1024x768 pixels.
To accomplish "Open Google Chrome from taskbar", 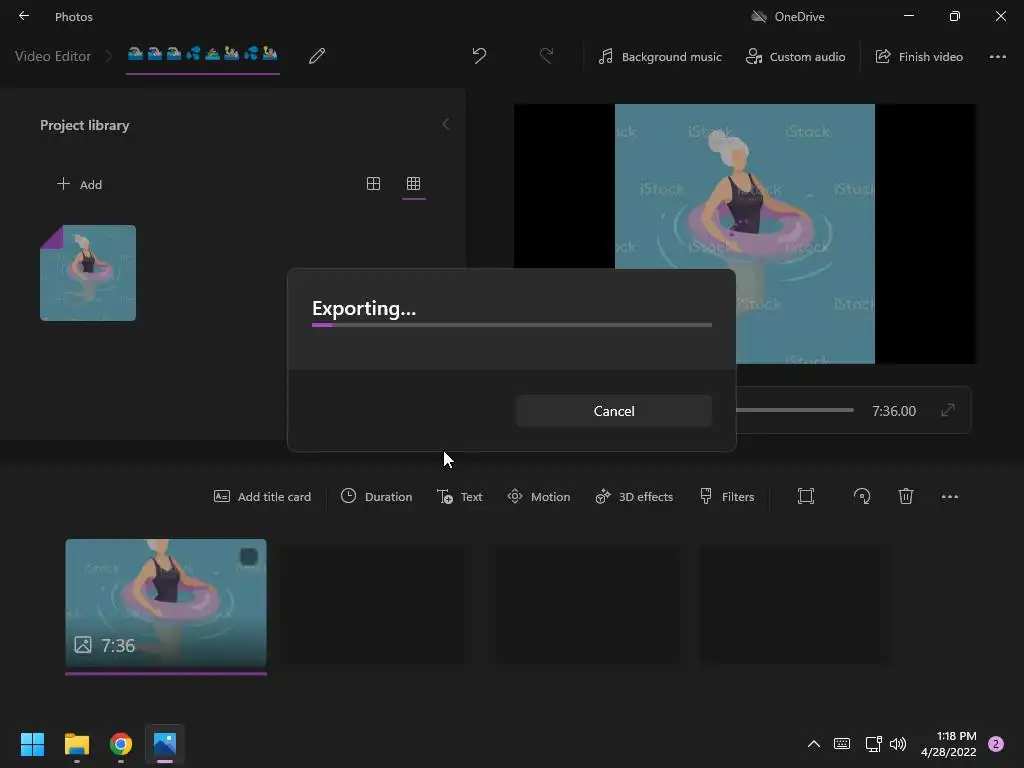I will tap(121, 744).
